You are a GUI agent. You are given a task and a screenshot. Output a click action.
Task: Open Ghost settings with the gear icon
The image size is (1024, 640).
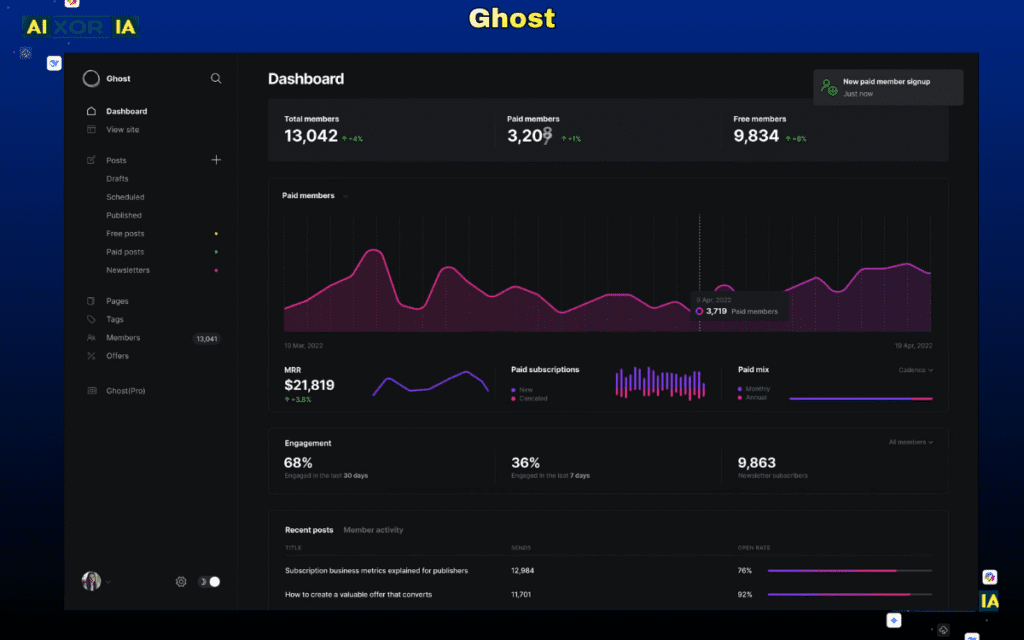(181, 581)
